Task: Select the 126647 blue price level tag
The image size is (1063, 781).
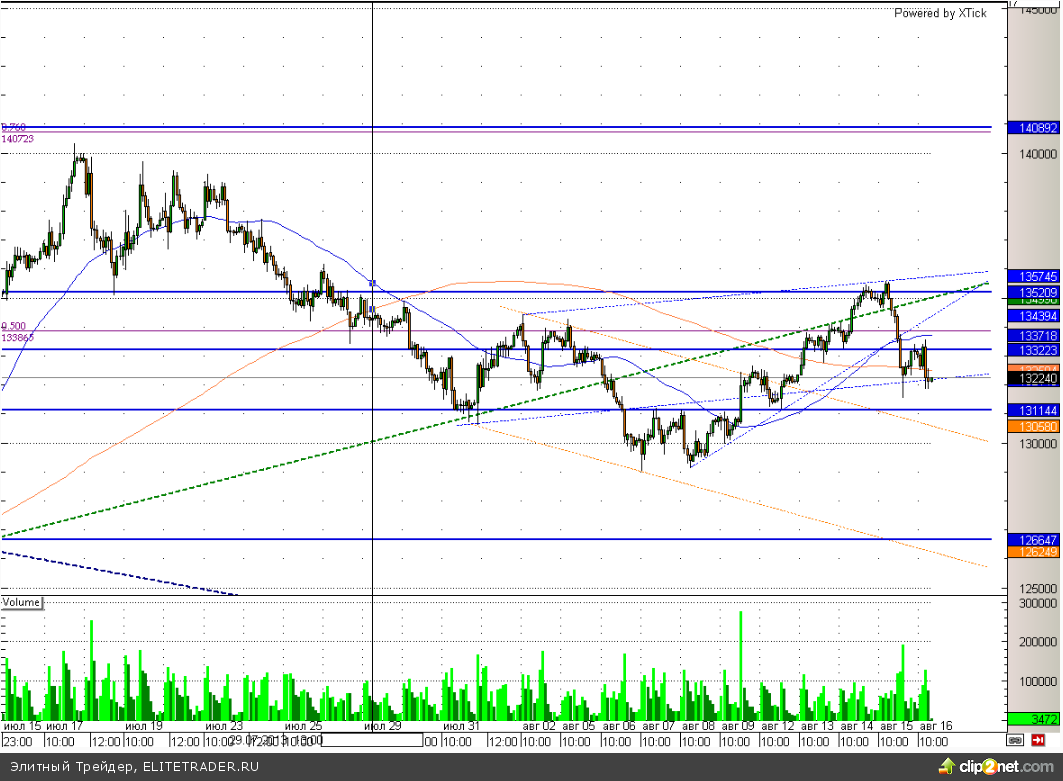Action: tap(1034, 539)
